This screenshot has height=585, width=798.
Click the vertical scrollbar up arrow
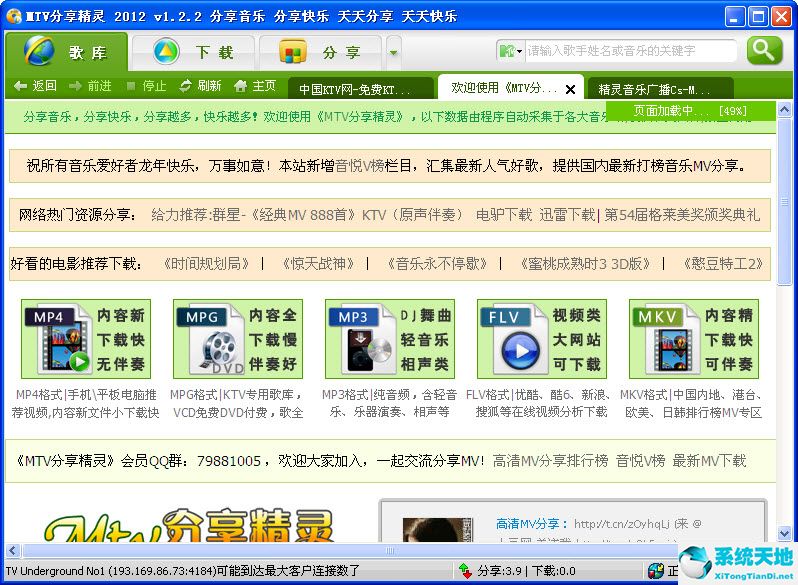coord(784,109)
